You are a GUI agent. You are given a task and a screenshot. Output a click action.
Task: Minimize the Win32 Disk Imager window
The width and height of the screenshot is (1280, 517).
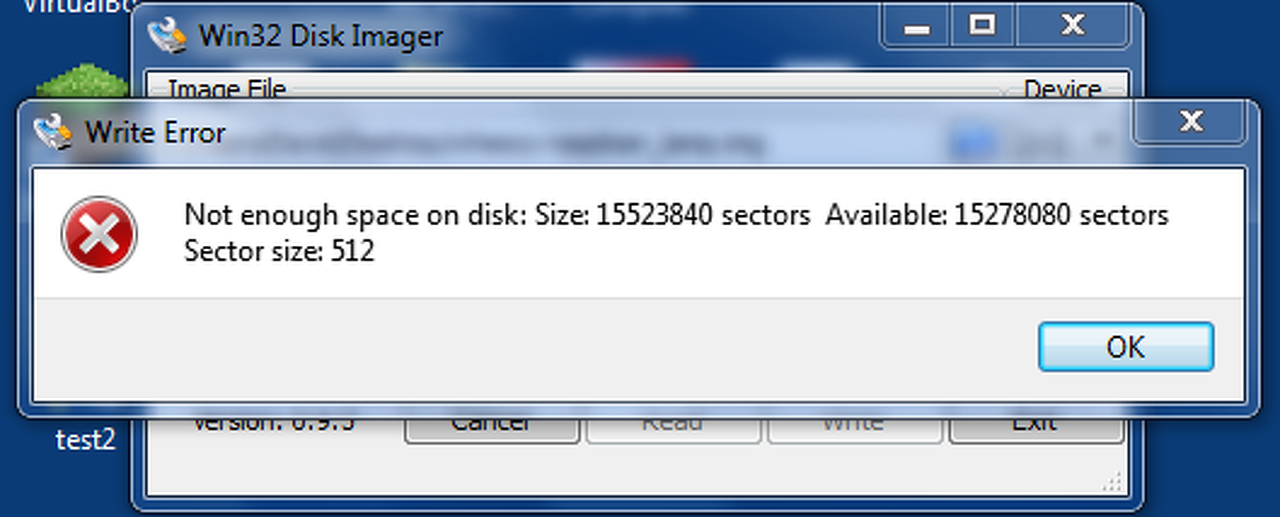point(915,28)
